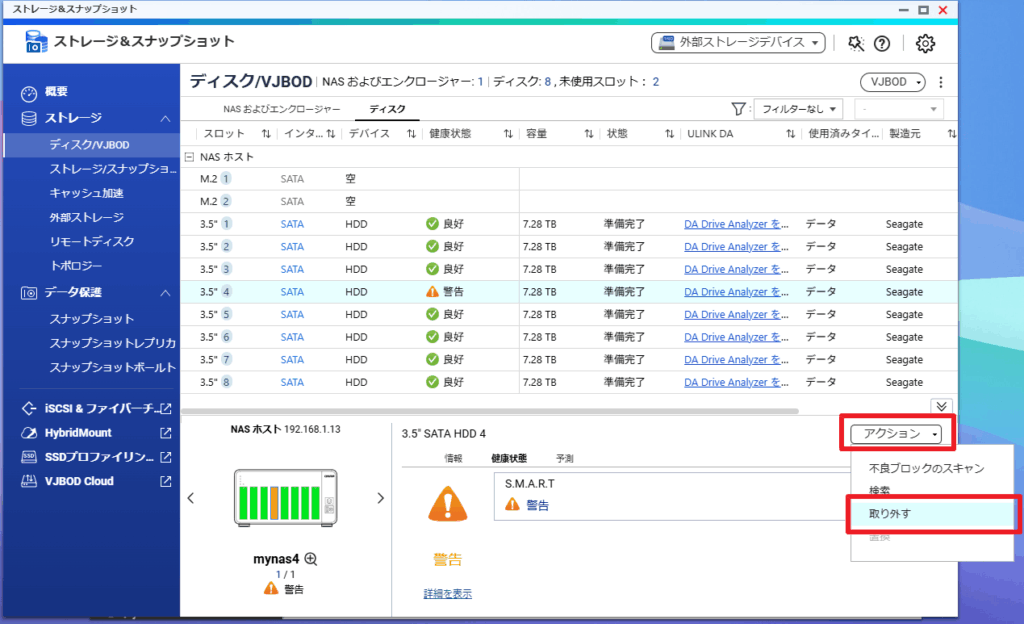
Task: Open SSD profiling external link icon
Action: coord(166,457)
